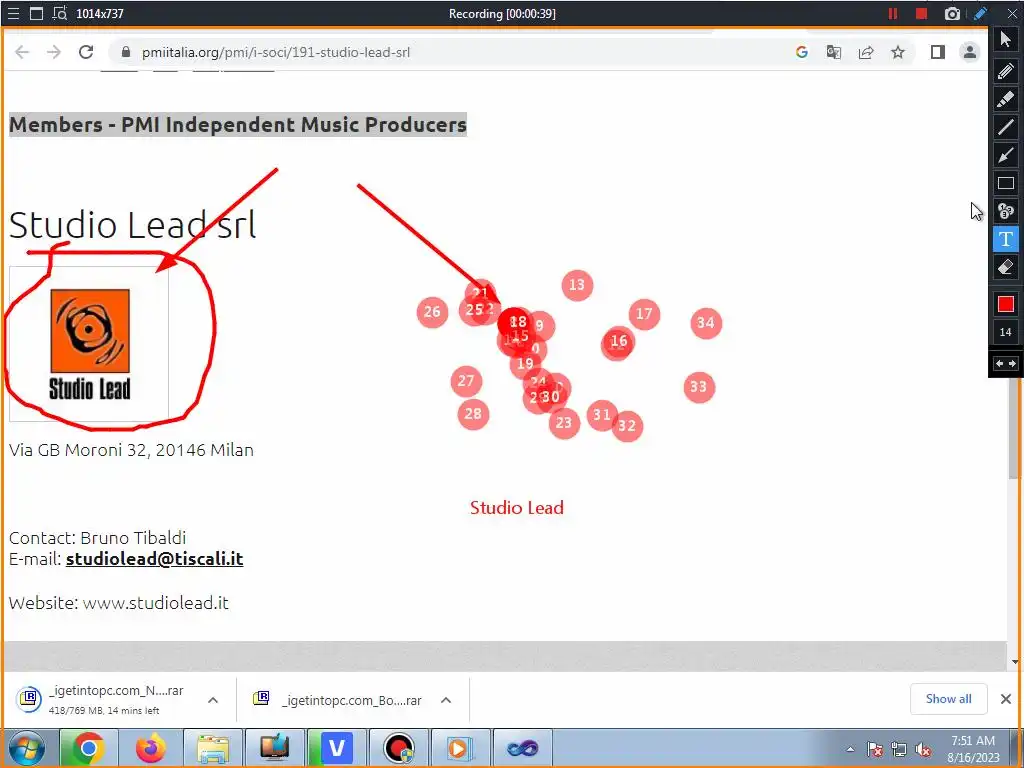Open the media player taskbar icon
Viewport: 1024px width, 768px height.
click(460, 748)
